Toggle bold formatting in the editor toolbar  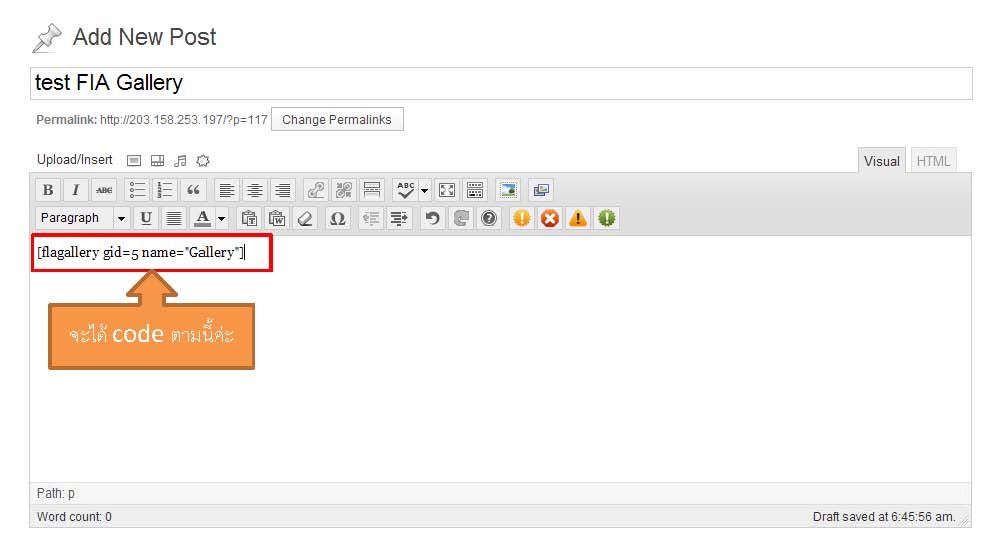pos(48,190)
